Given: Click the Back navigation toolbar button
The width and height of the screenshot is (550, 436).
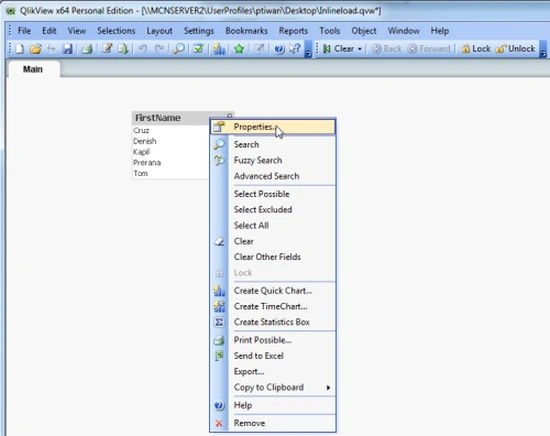Looking at the screenshot, I should tap(387, 49).
